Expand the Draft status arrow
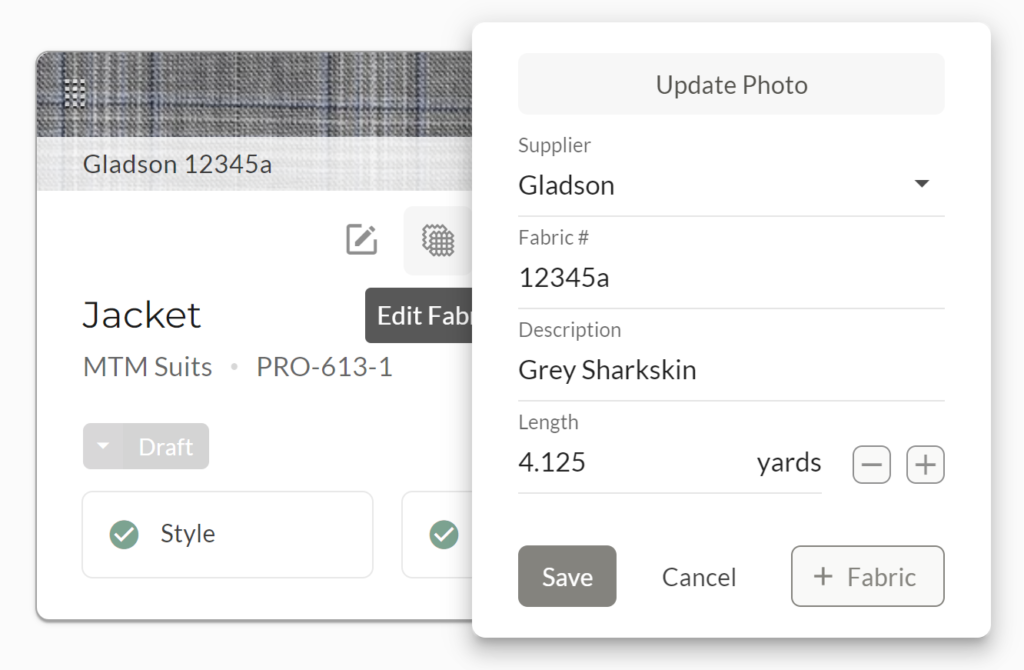Screen dimensions: 1024x670 pyautogui.click(x=103, y=446)
